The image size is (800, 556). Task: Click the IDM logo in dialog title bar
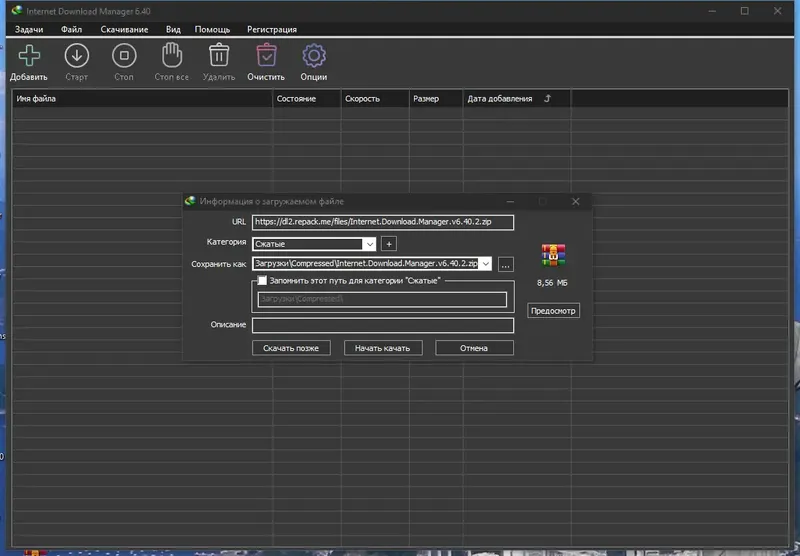[x=190, y=201]
